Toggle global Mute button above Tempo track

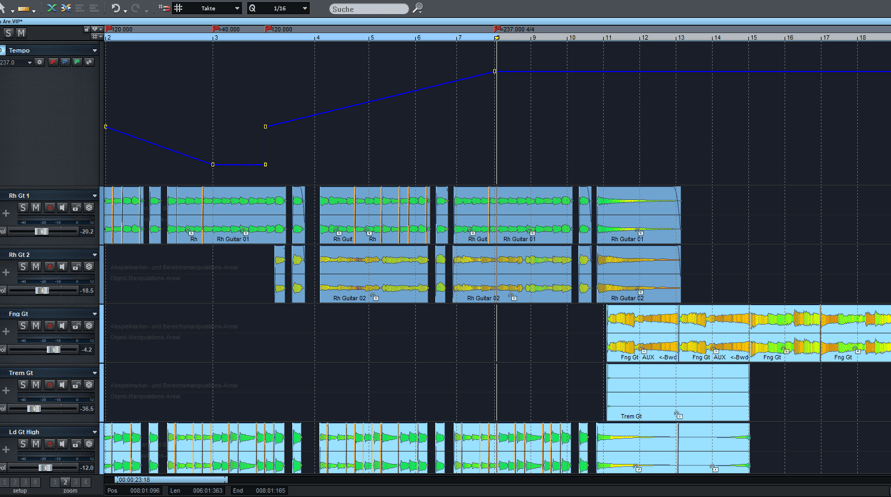pyautogui.click(x=21, y=33)
